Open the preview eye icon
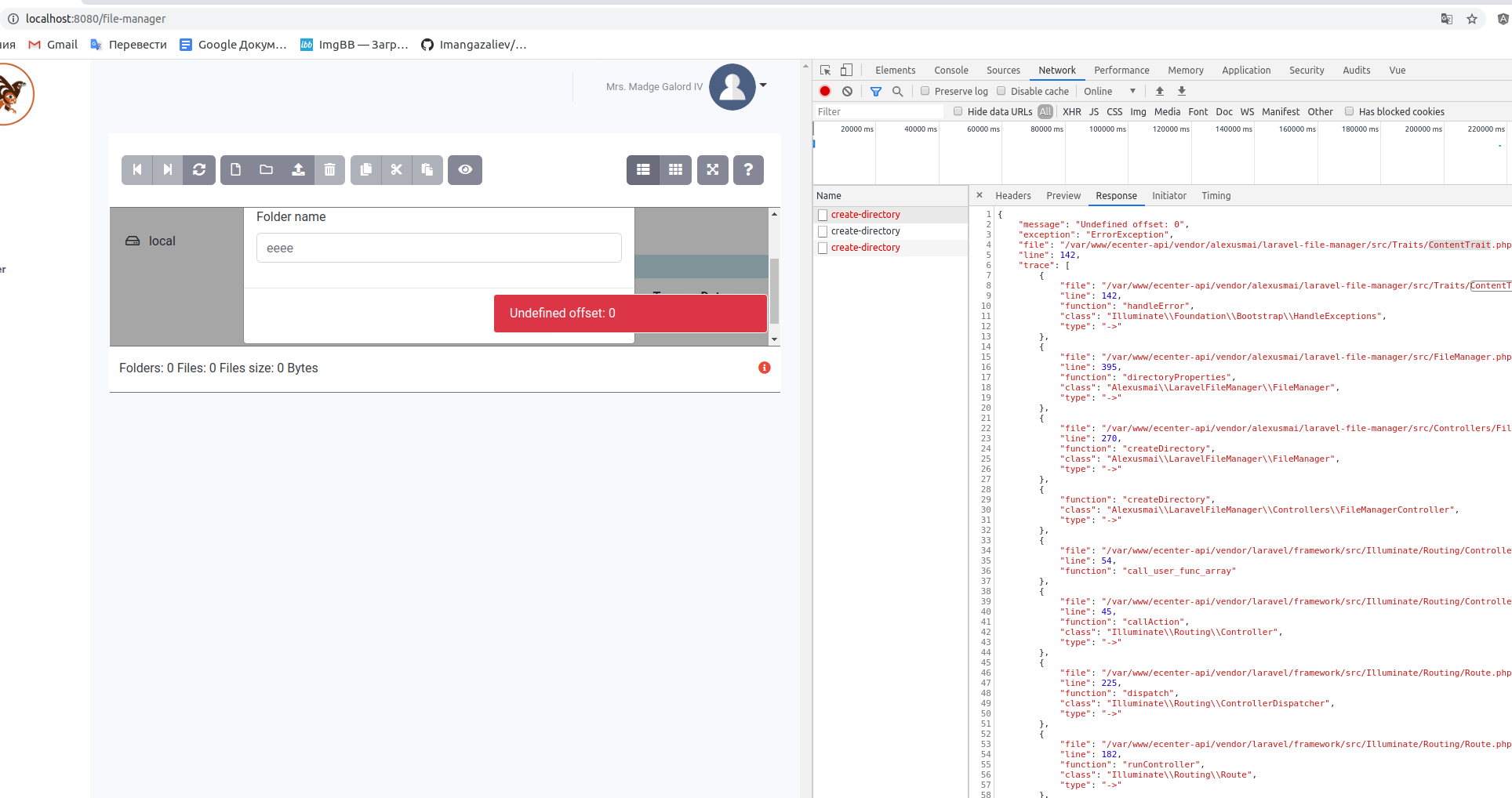 (x=465, y=169)
